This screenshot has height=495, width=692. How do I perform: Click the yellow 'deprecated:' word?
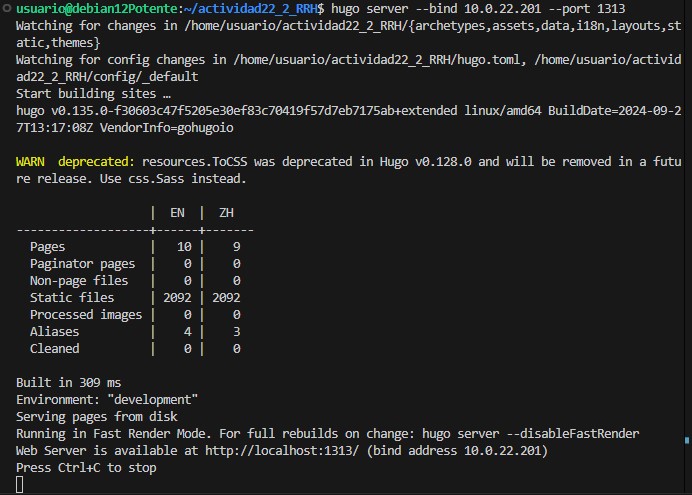(96, 161)
